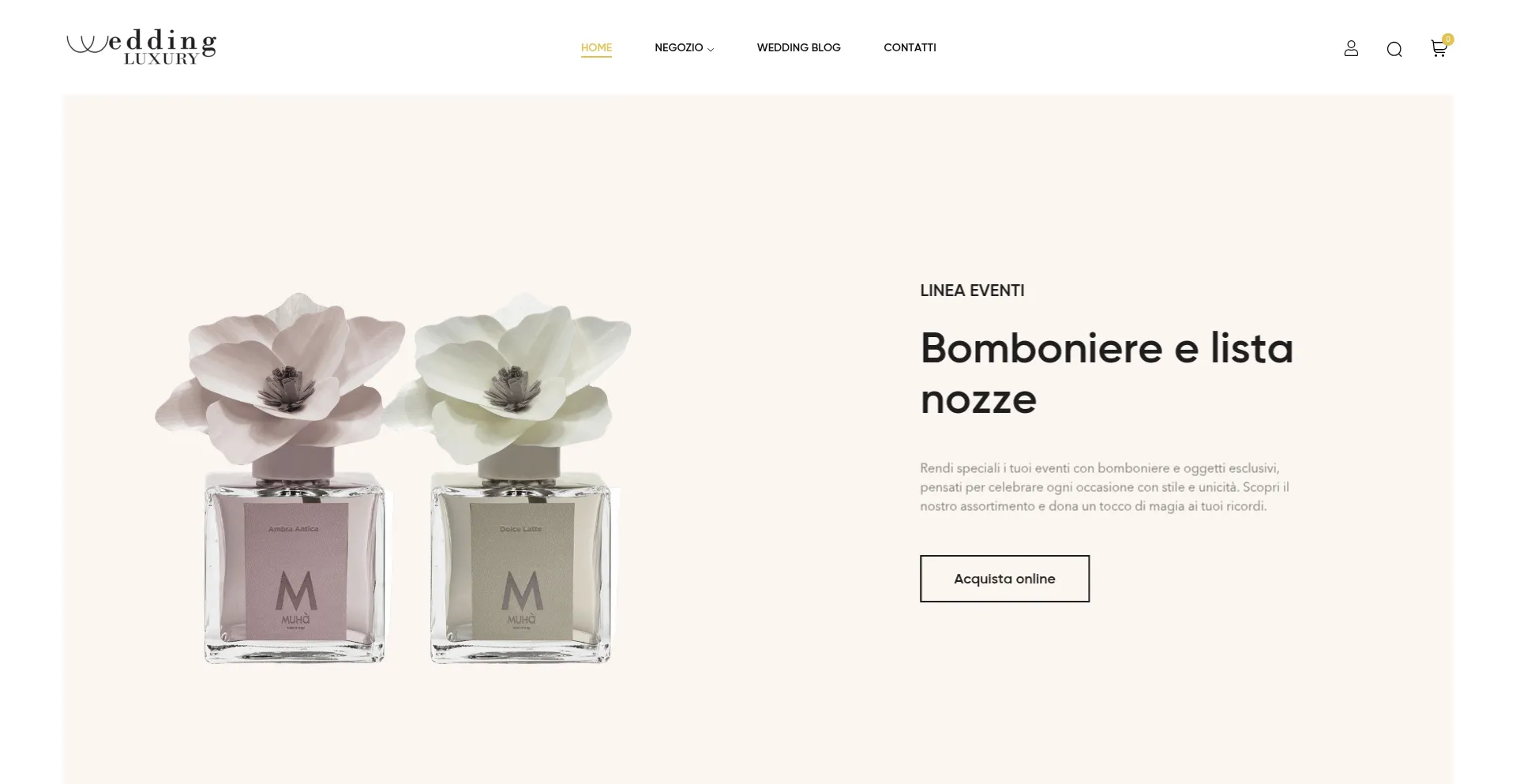Click the Linea Eventi label
1516x784 pixels.
[x=972, y=291]
